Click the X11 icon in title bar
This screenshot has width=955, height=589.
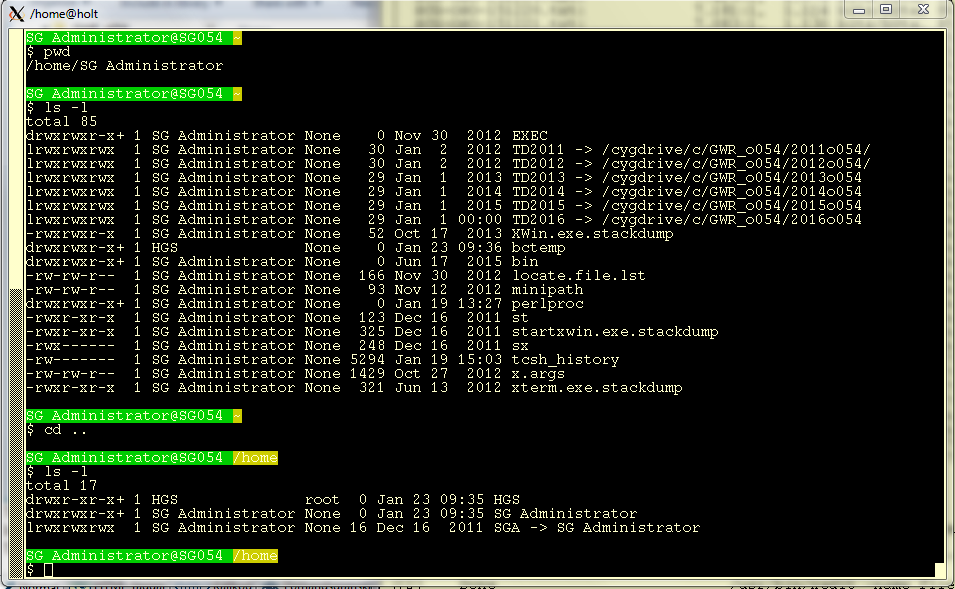coord(16,13)
